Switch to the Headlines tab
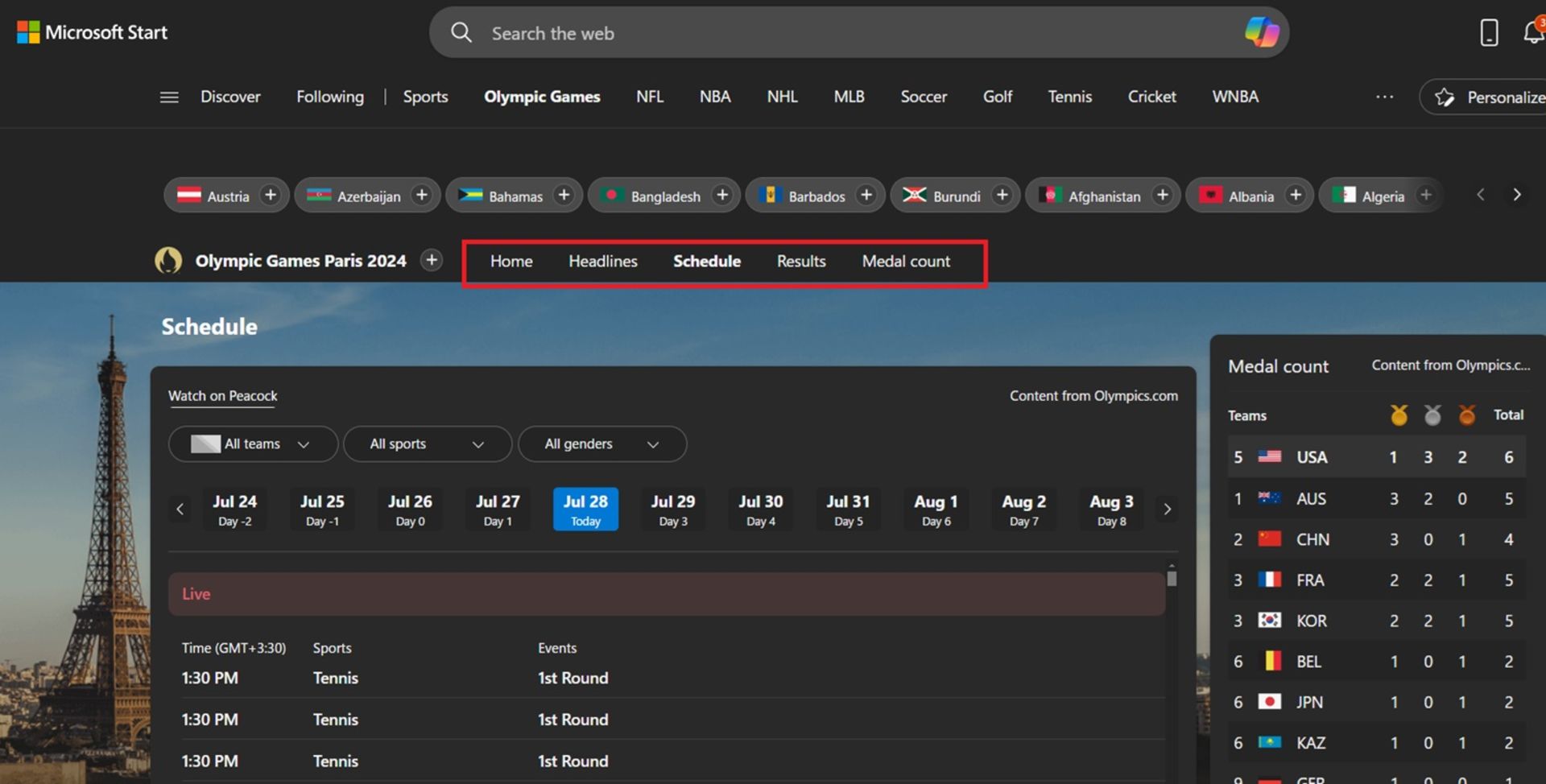Screen dimensions: 1546x784 603,261
